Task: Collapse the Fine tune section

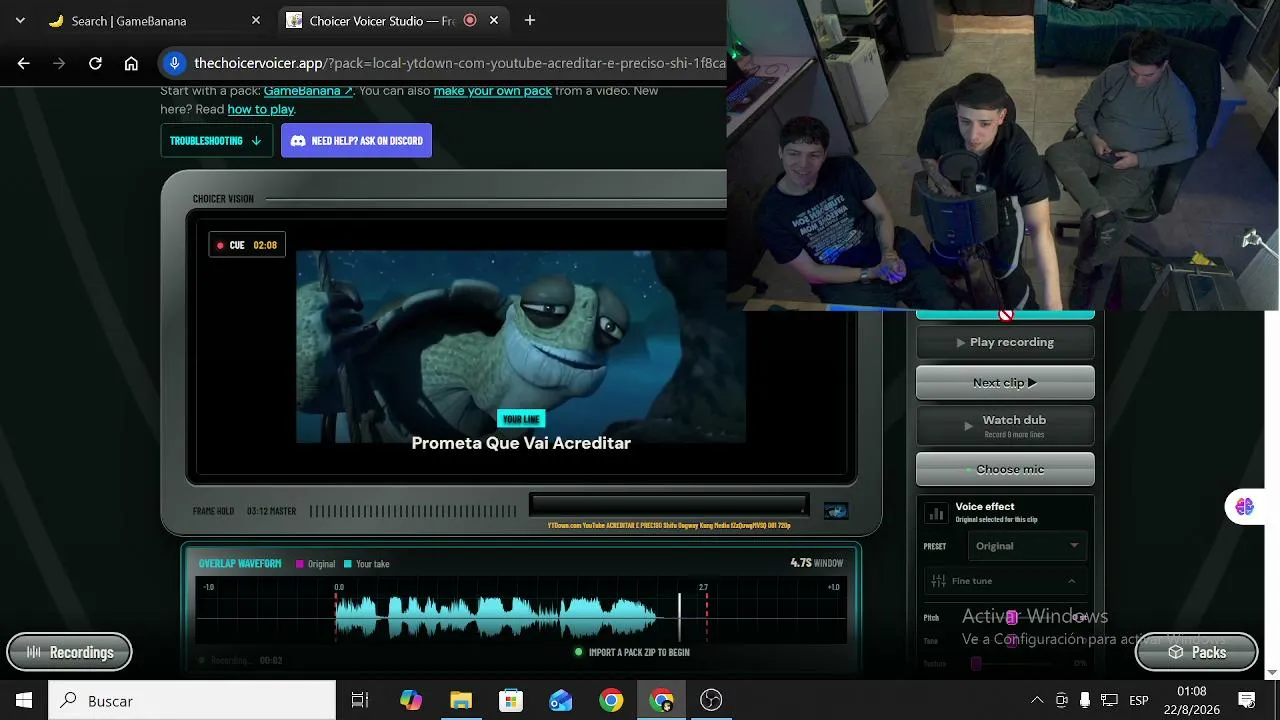Action: click(1005, 581)
